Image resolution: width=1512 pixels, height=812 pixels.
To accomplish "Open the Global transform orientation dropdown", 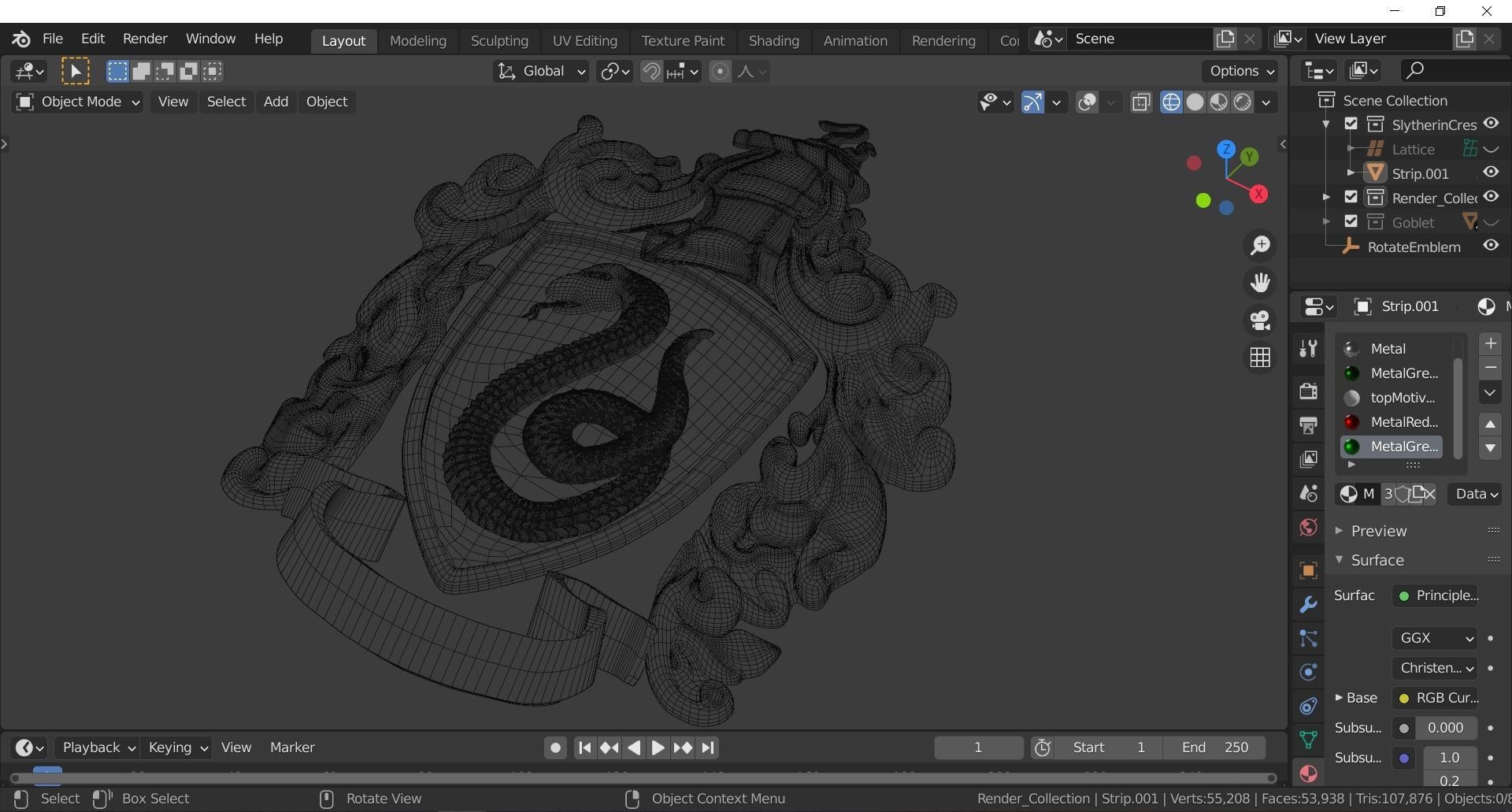I will tap(541, 72).
